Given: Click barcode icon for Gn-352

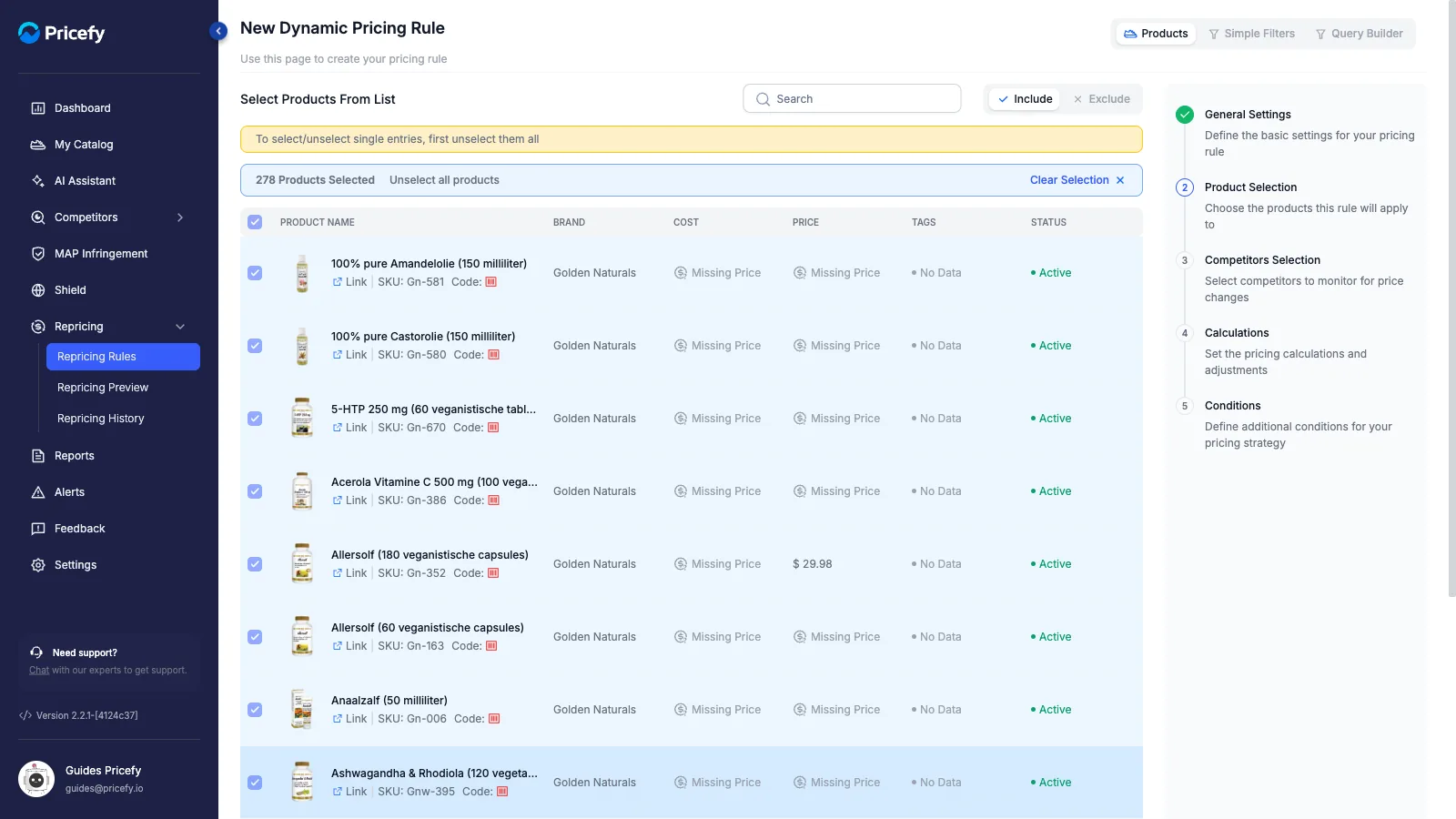Looking at the screenshot, I should pyautogui.click(x=493, y=573).
